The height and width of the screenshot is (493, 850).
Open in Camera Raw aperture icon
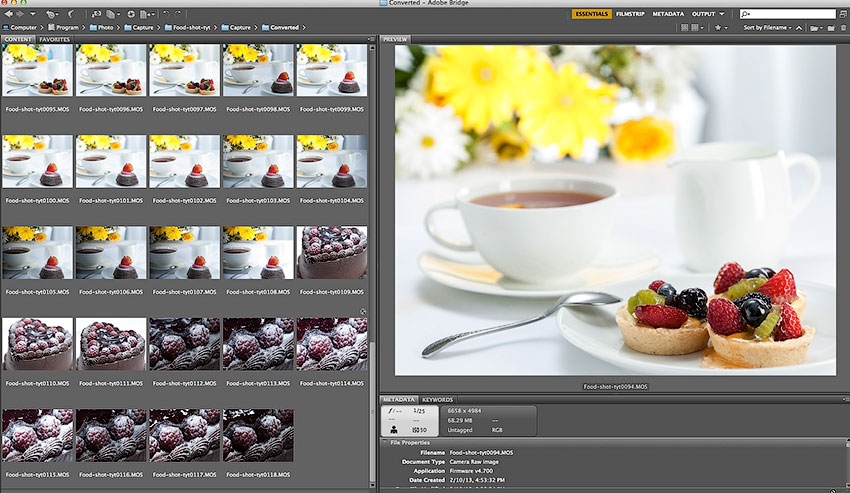[131, 14]
